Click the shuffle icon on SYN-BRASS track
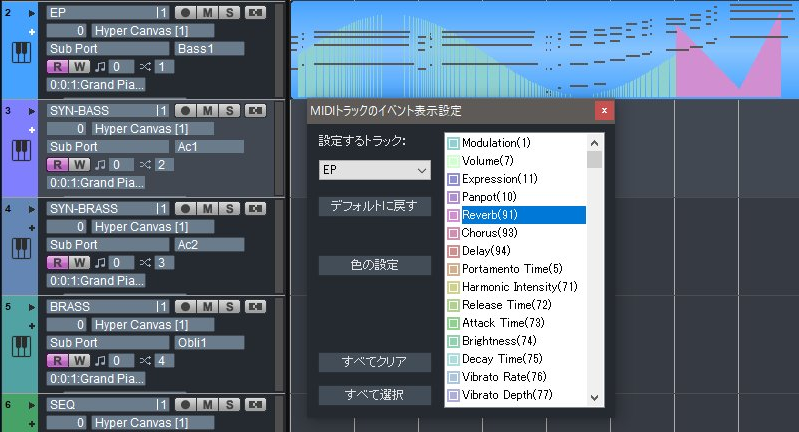This screenshot has width=799, height=432. (x=145, y=262)
